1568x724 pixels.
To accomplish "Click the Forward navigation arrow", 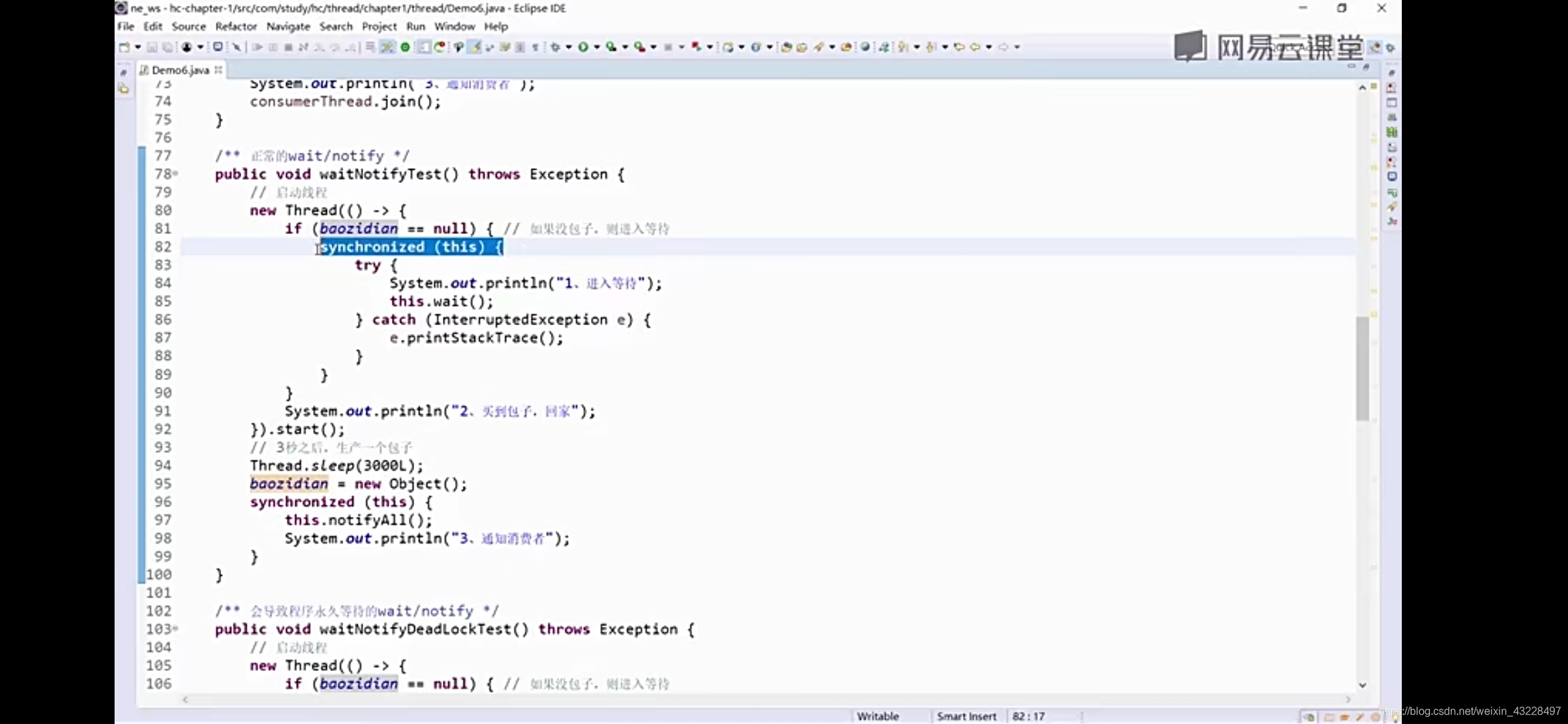I will click(x=1003, y=47).
